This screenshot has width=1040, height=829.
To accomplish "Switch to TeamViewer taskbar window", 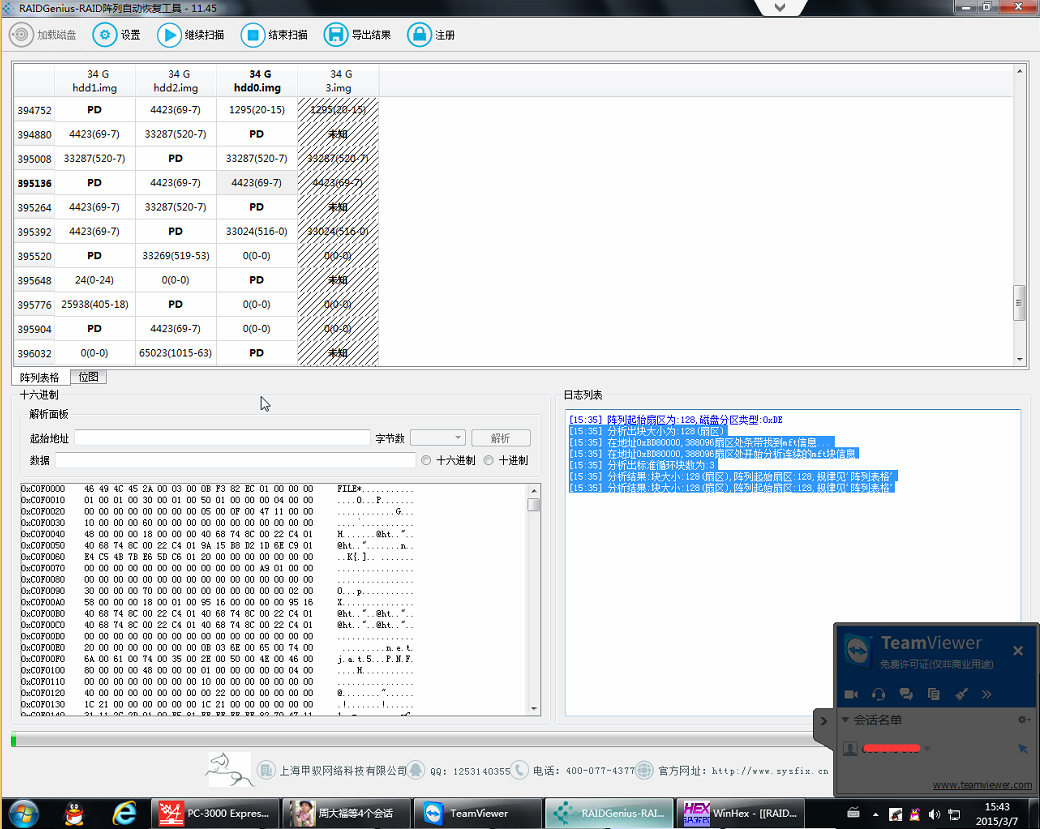I will click(476, 813).
